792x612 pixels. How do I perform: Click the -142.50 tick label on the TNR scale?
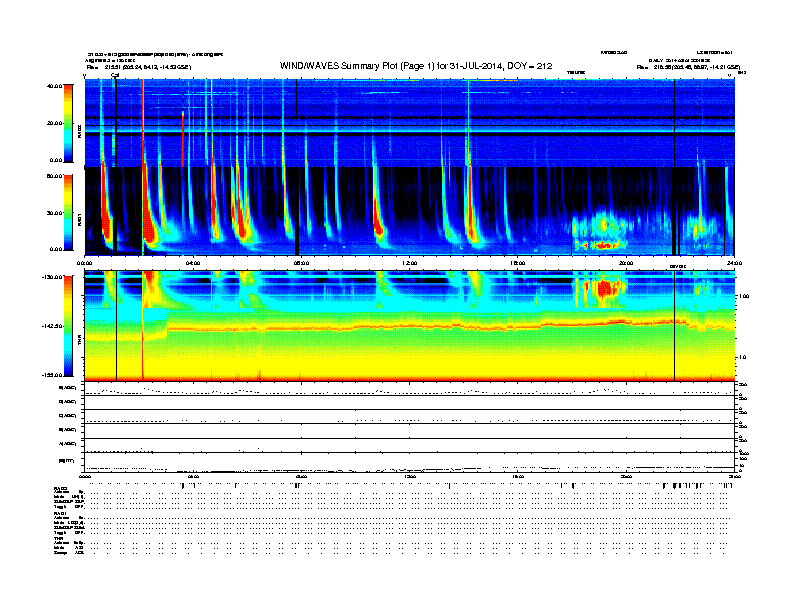click(52, 326)
